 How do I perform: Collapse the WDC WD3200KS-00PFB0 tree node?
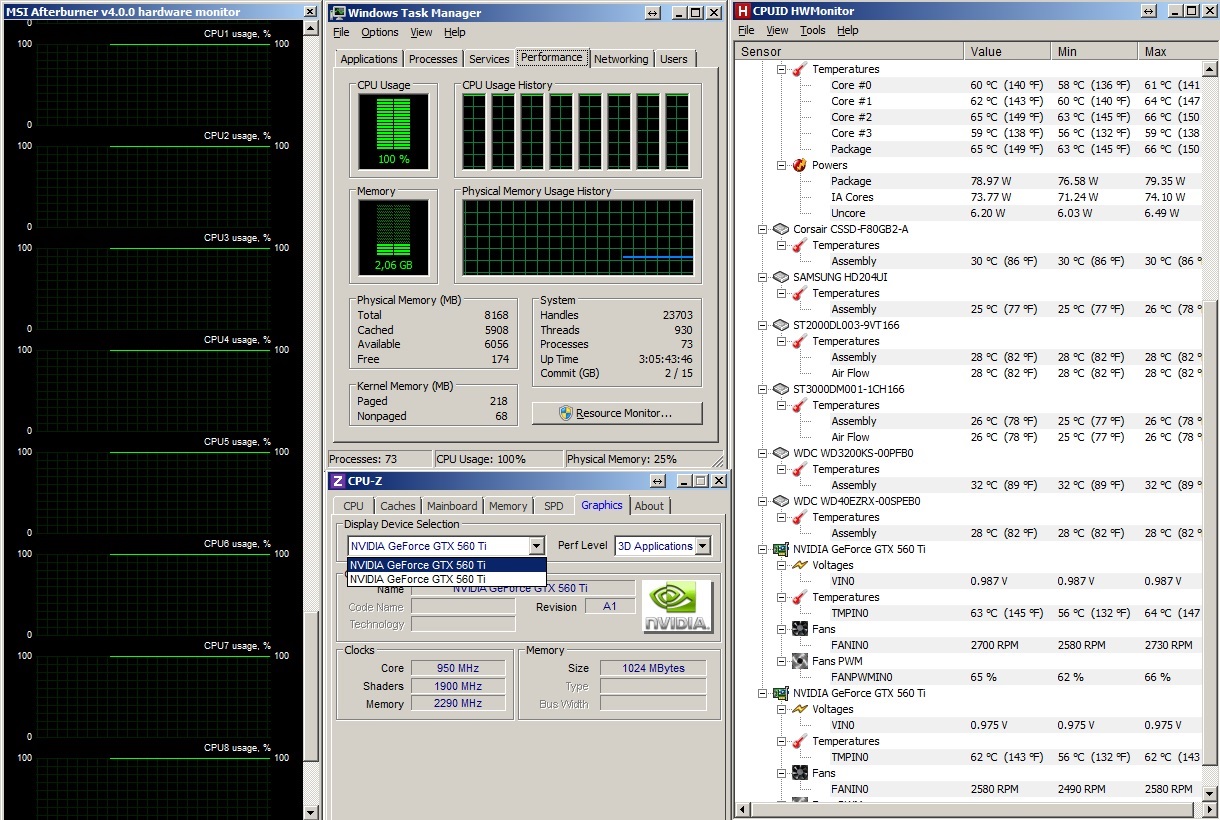[763, 453]
